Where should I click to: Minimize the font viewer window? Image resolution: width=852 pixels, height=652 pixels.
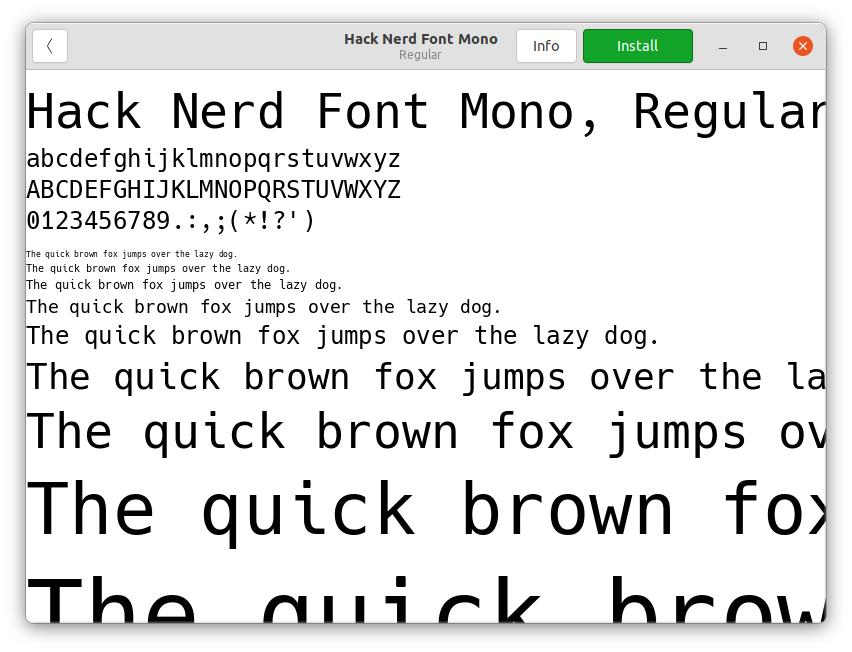(x=723, y=47)
